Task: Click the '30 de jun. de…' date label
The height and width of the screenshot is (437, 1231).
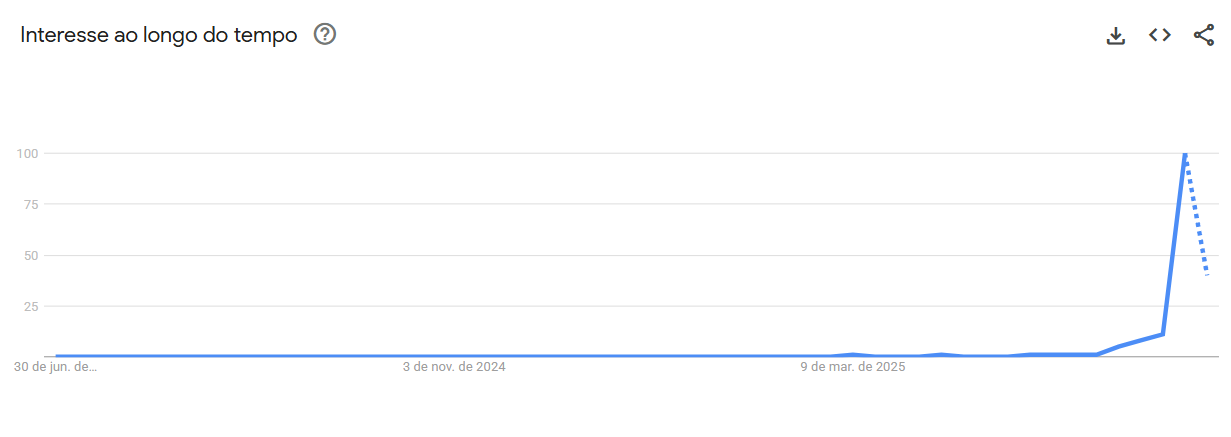Action: tap(56, 367)
